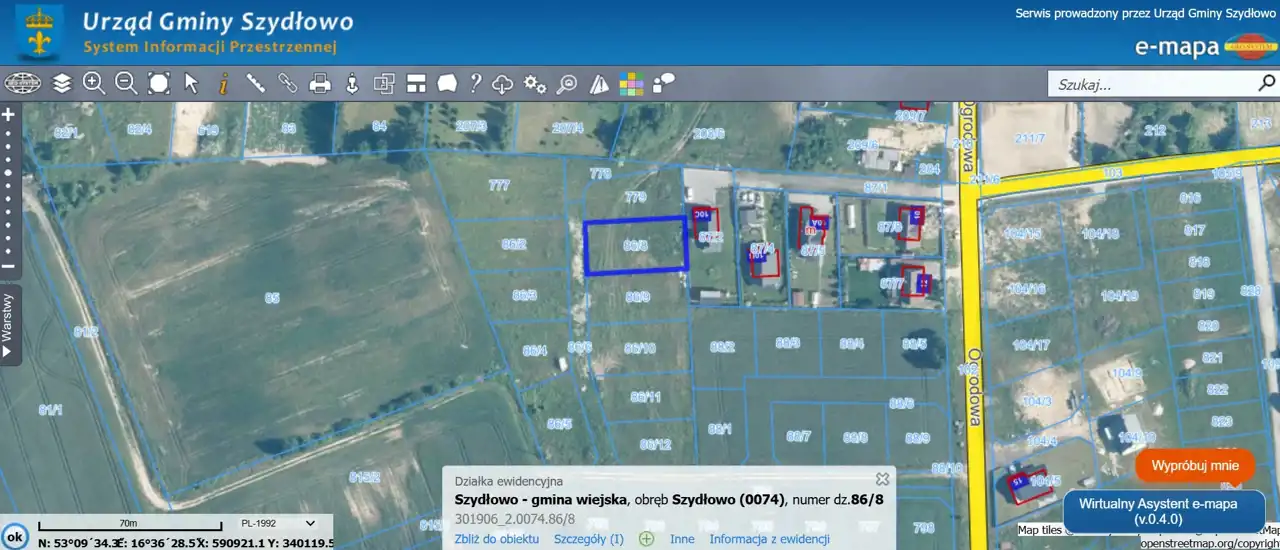Toggle the mirror contrast triangle tool
Viewport: 1280px width, 550px height.
tap(599, 83)
